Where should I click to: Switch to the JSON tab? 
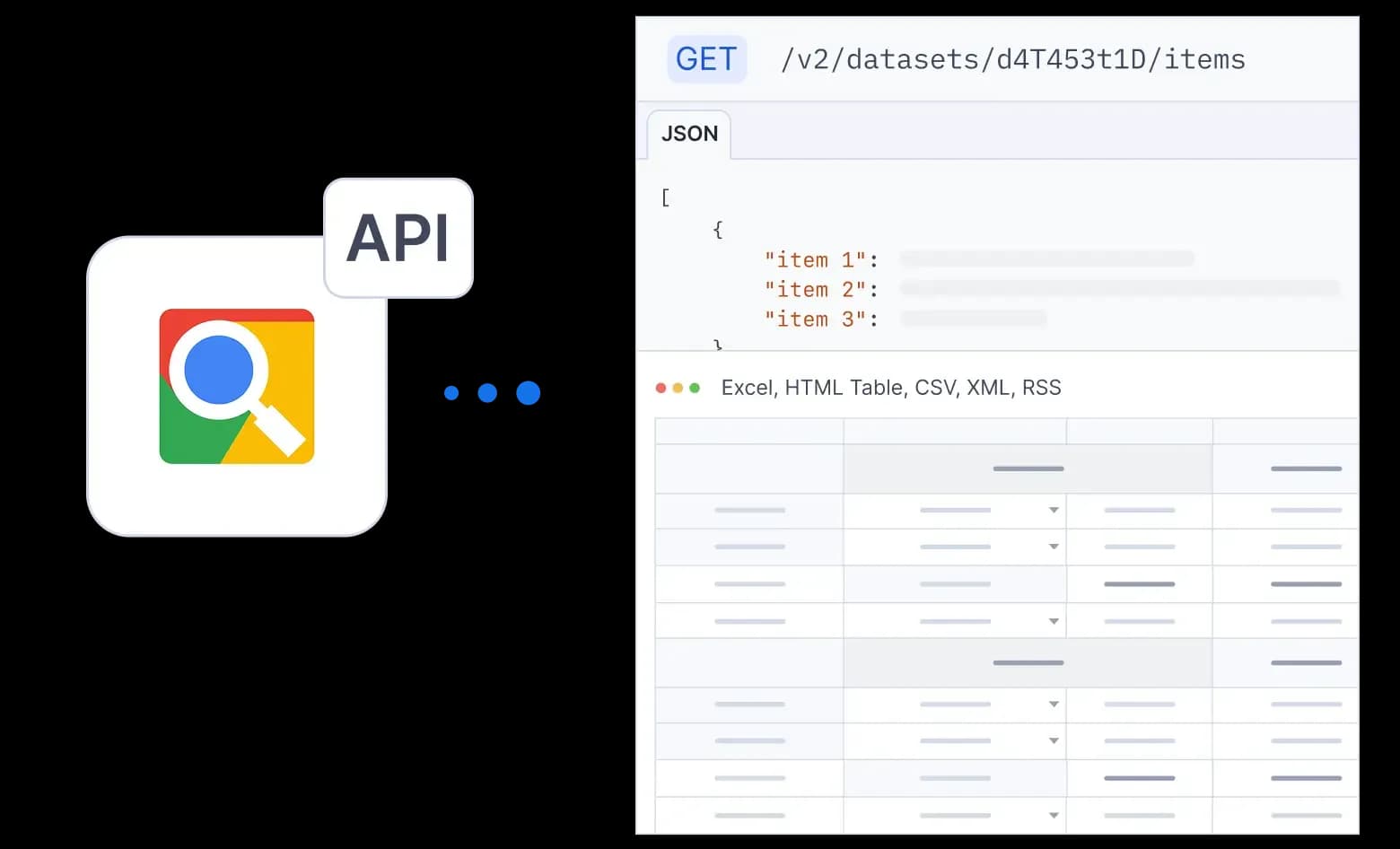point(689,135)
